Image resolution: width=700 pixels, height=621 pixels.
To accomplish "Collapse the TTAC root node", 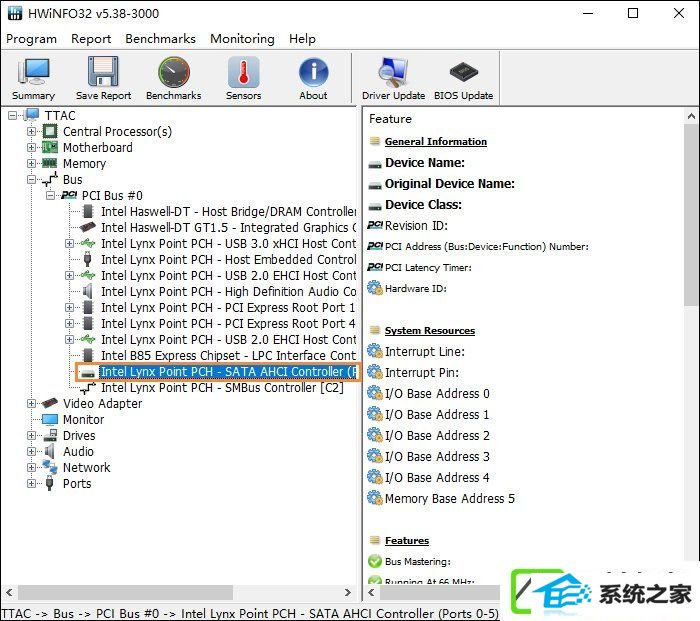I will tap(12, 116).
